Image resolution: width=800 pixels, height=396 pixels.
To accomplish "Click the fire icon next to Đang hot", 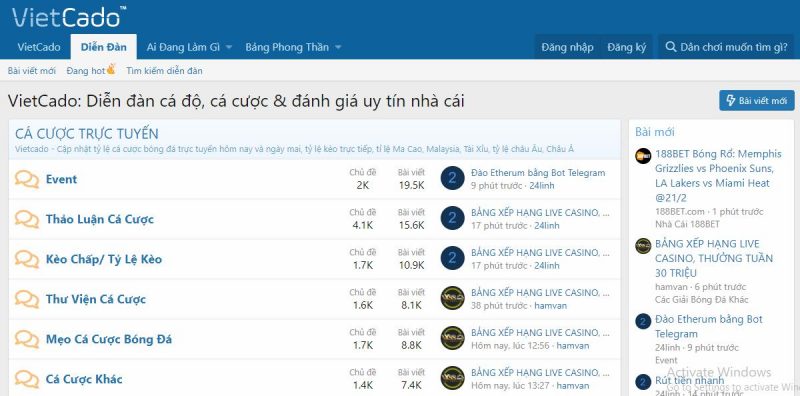I will [x=111, y=69].
